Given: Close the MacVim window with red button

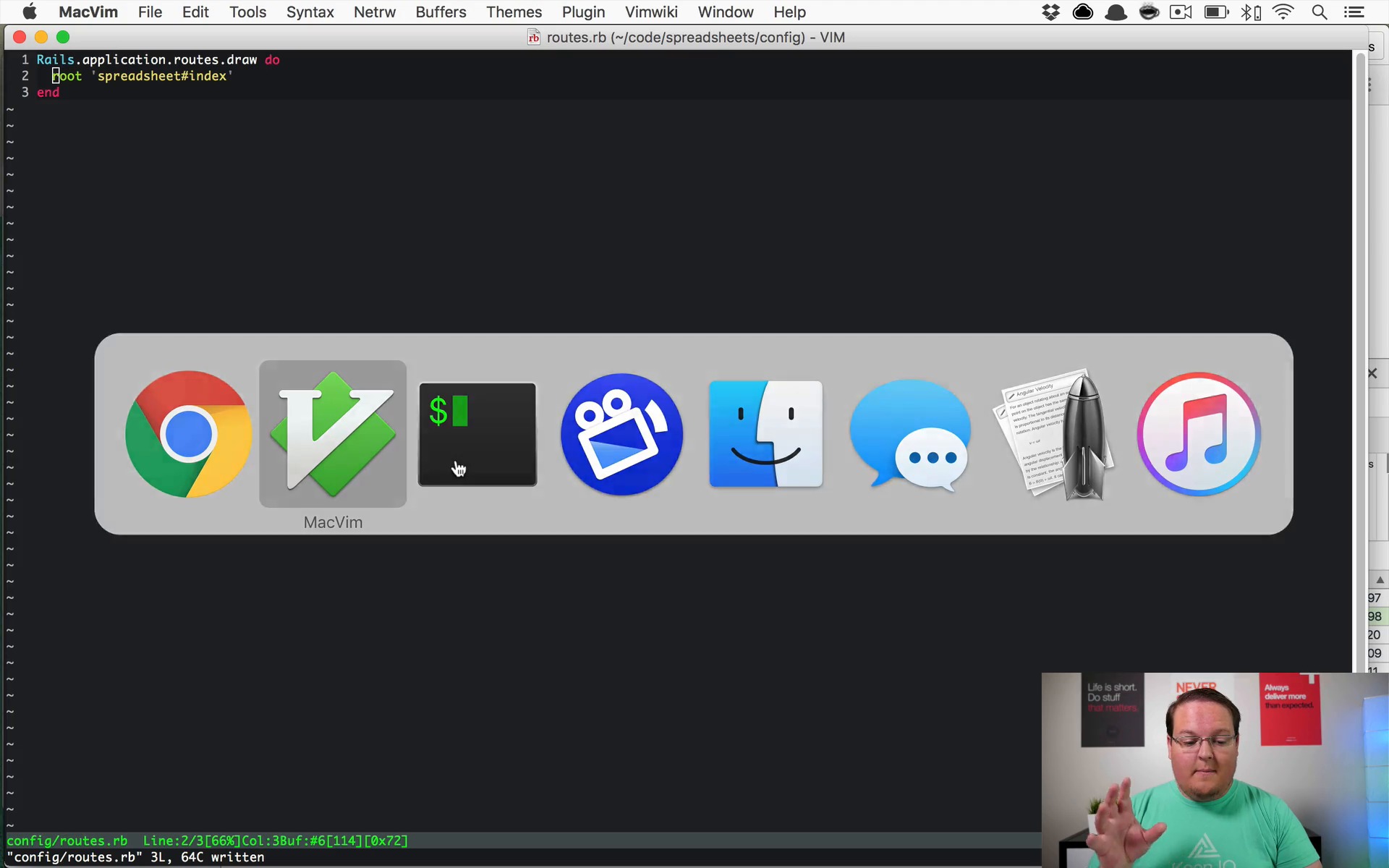Looking at the screenshot, I should click(20, 37).
